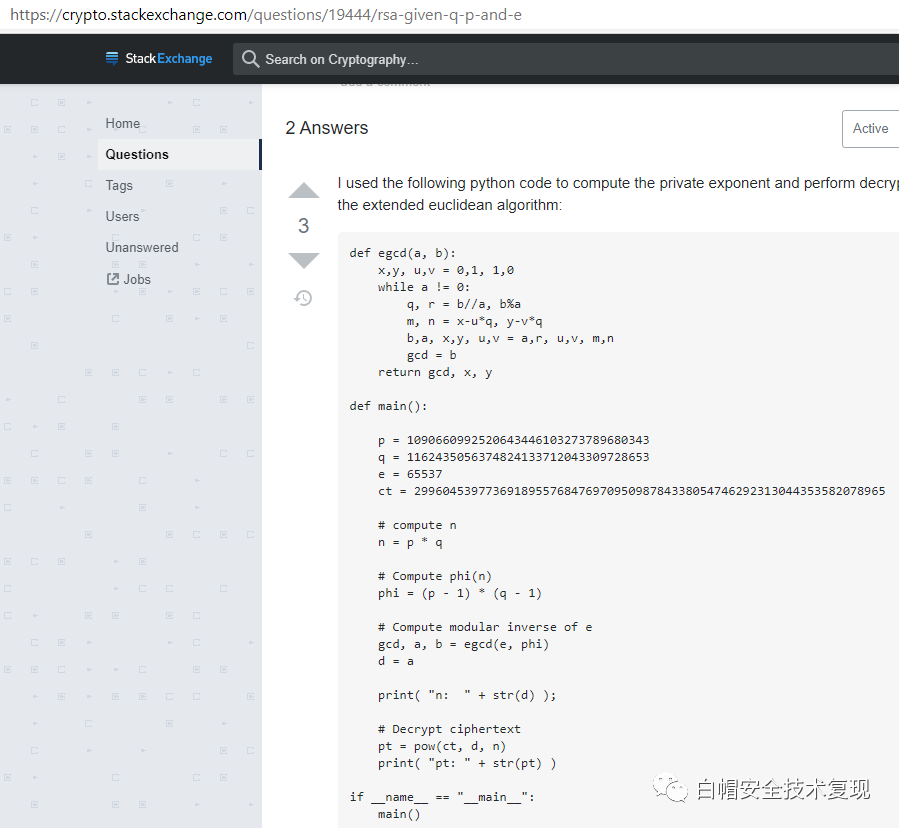899x828 pixels.
Task: Open the Tags page from the sidebar
Action: [x=119, y=185]
